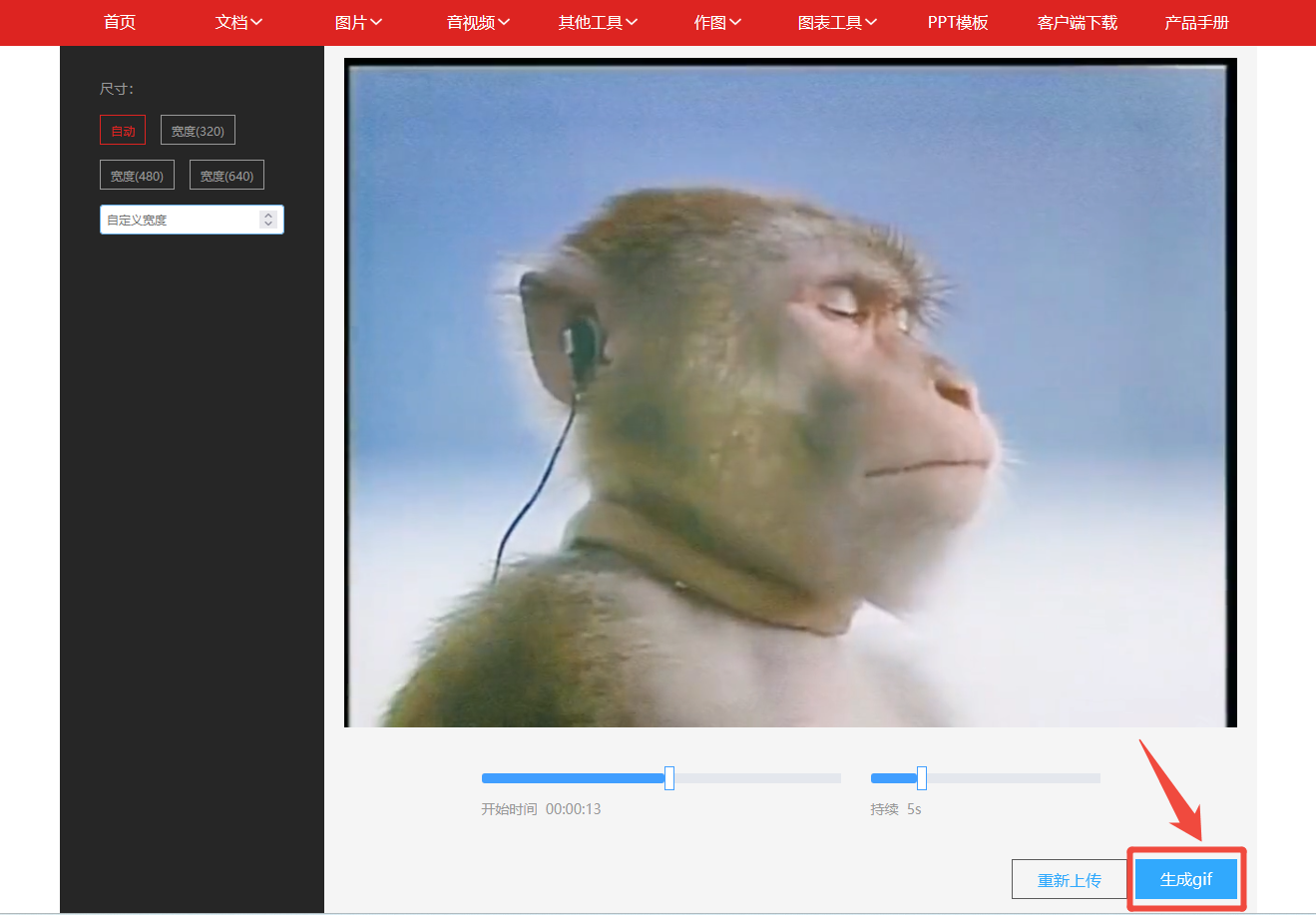The image size is (1316, 915).
Task: Click the 尺寸 label
Action: tap(117, 89)
